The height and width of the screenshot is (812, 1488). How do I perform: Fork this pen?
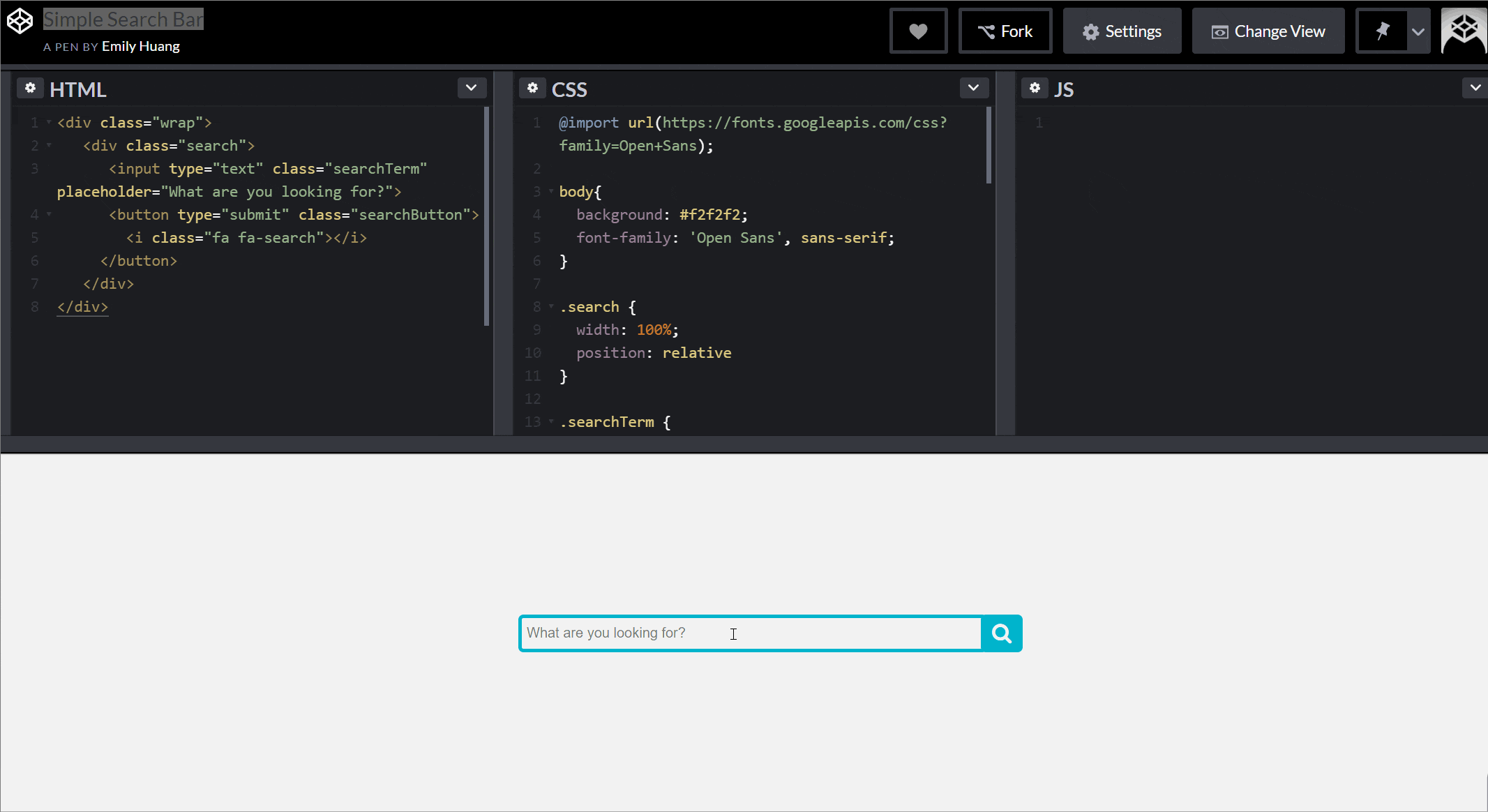[1005, 31]
